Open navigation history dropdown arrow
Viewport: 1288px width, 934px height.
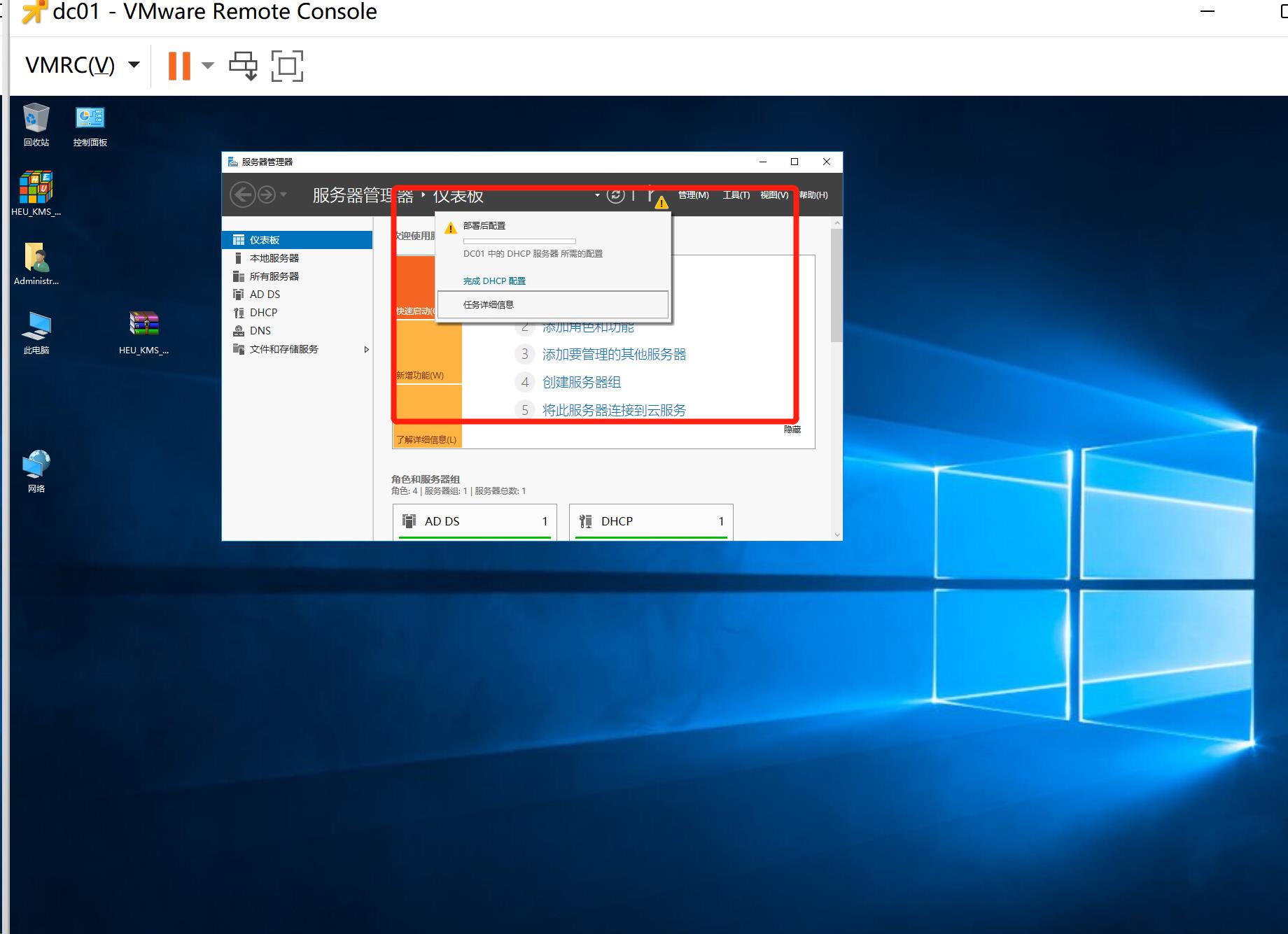pyautogui.click(x=283, y=194)
